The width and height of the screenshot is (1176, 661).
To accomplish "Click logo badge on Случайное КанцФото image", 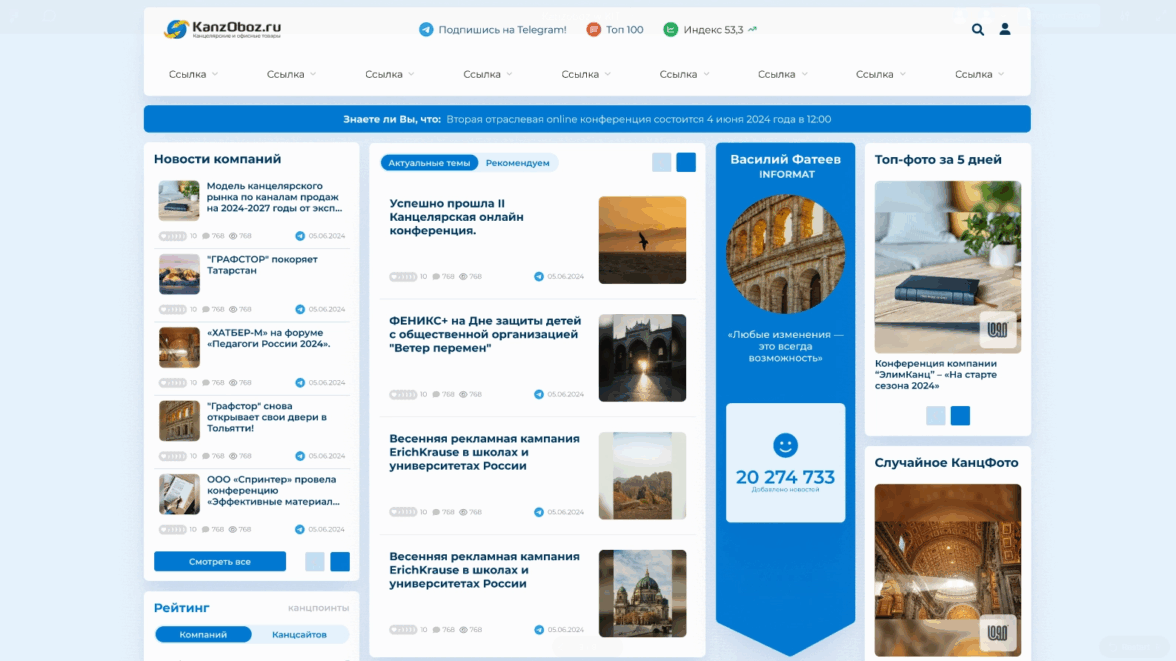I will pyautogui.click(x=998, y=633).
